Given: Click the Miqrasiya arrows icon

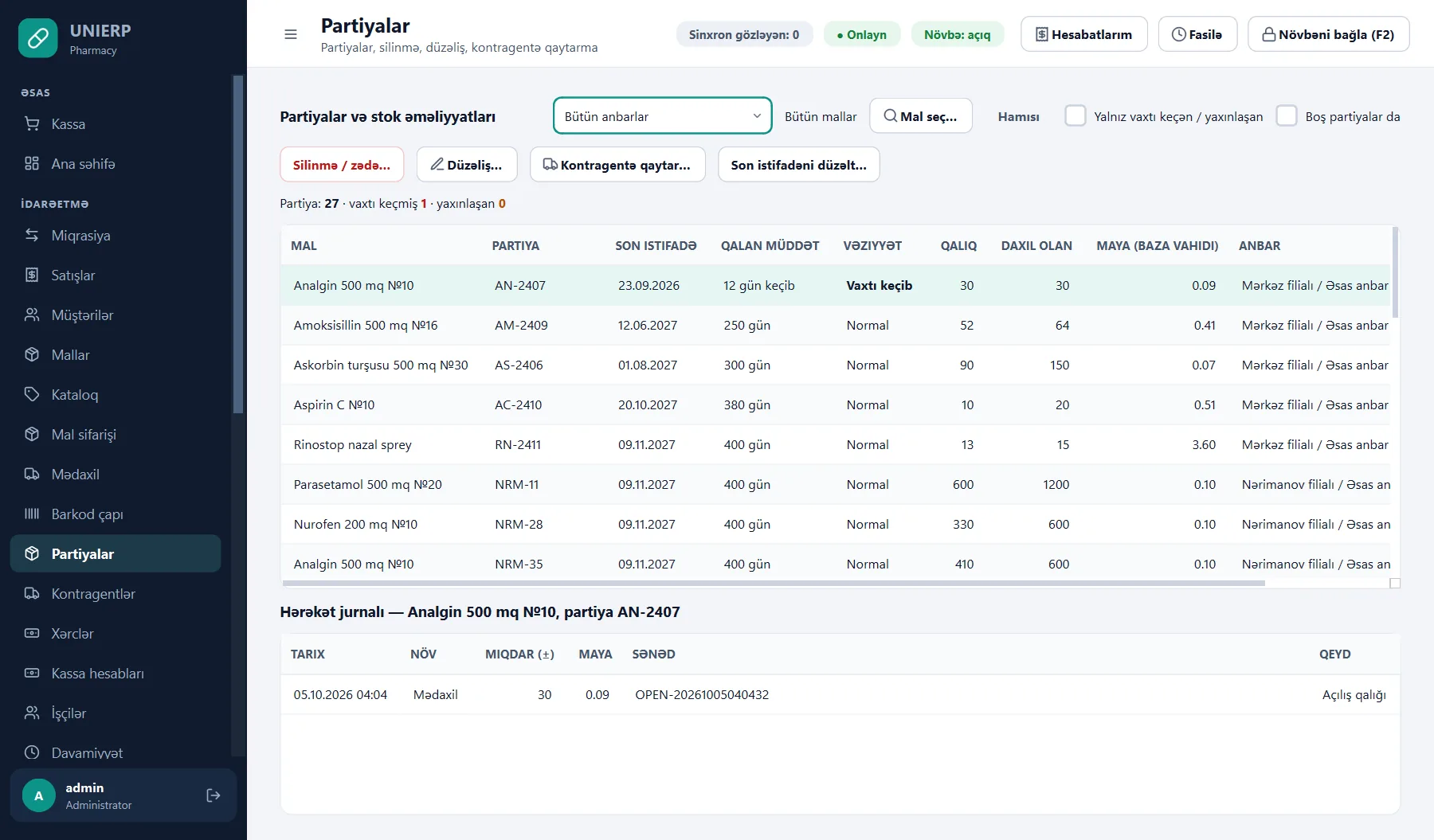Looking at the screenshot, I should (32, 236).
